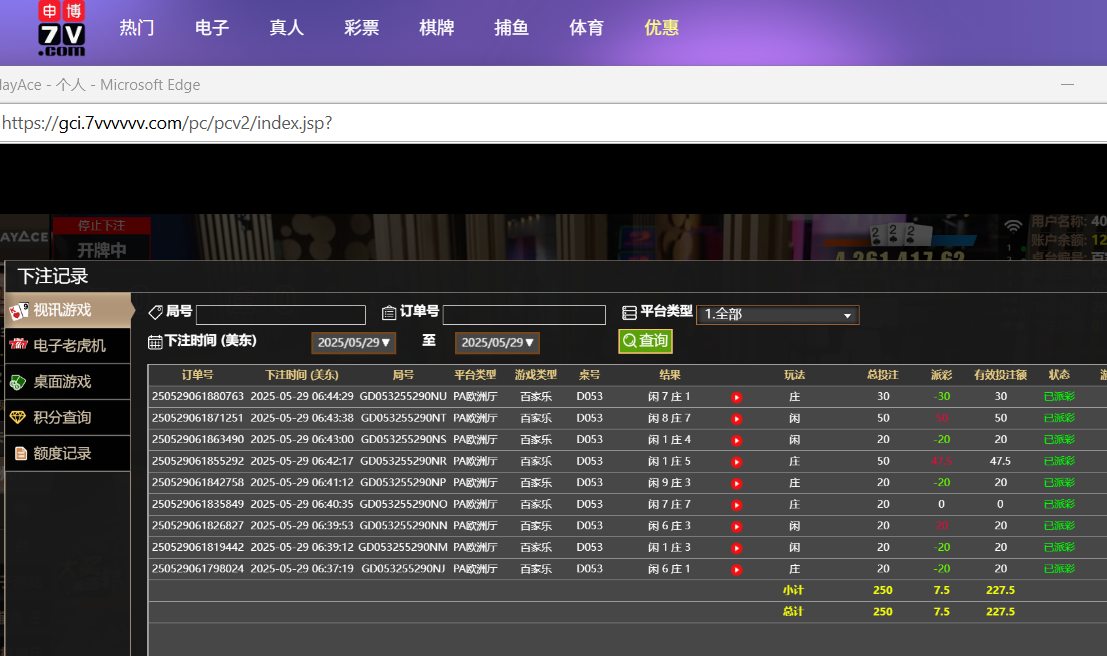
Task: Focus the 局号 input field
Action: coord(281,315)
